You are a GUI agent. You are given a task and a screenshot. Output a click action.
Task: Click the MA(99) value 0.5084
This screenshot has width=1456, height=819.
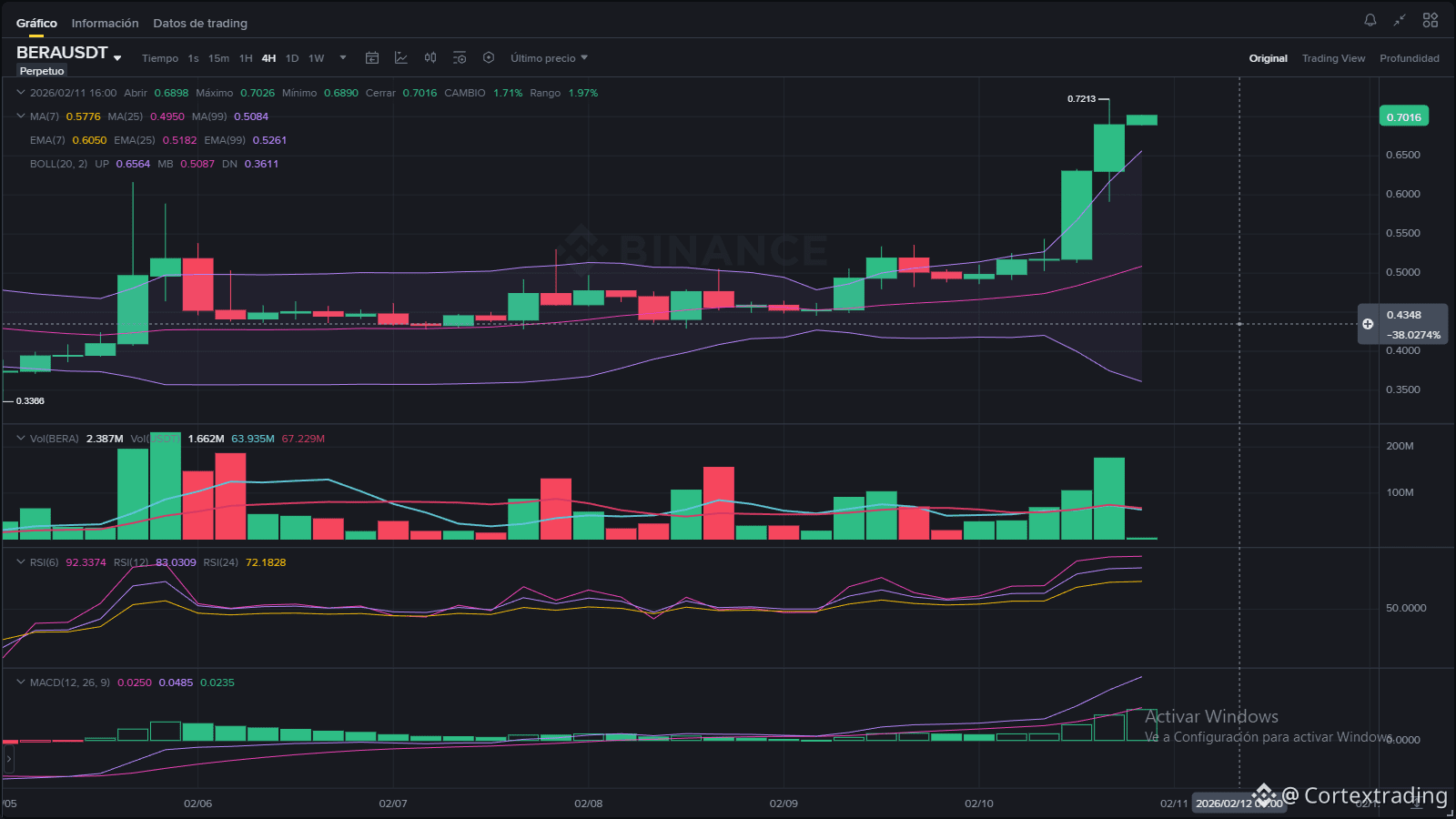(x=251, y=116)
